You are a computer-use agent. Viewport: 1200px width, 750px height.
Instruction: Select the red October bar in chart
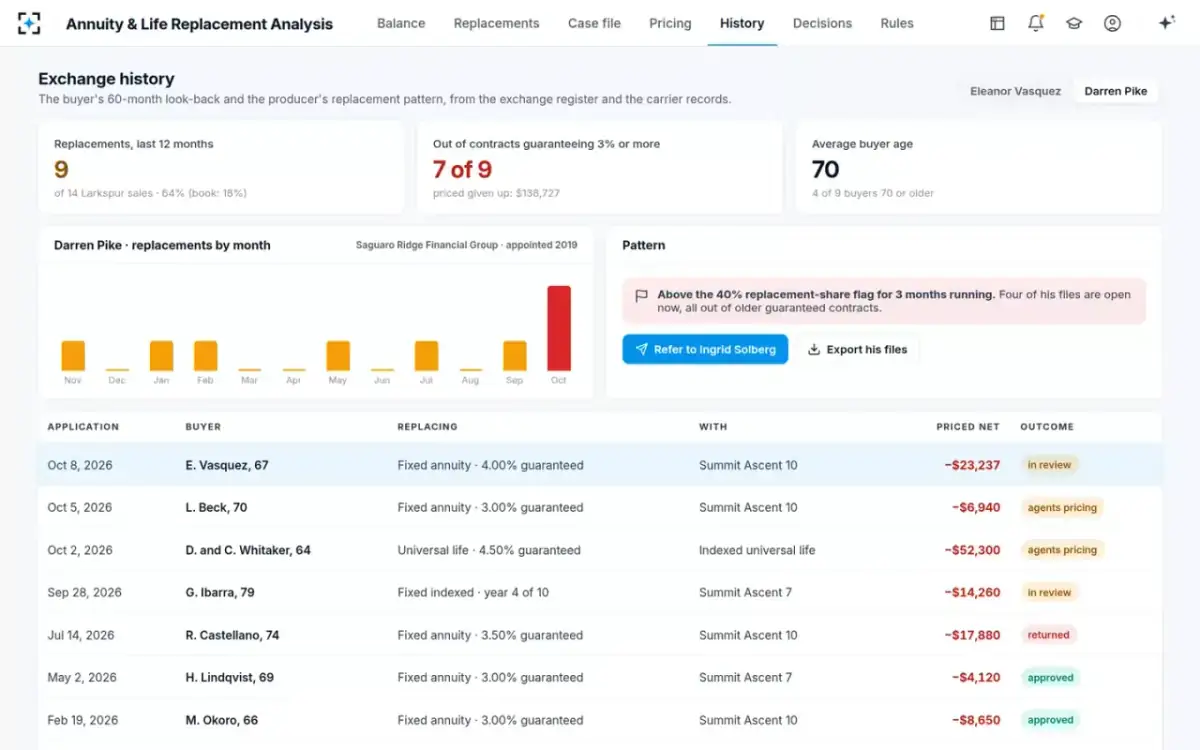[x=559, y=328]
